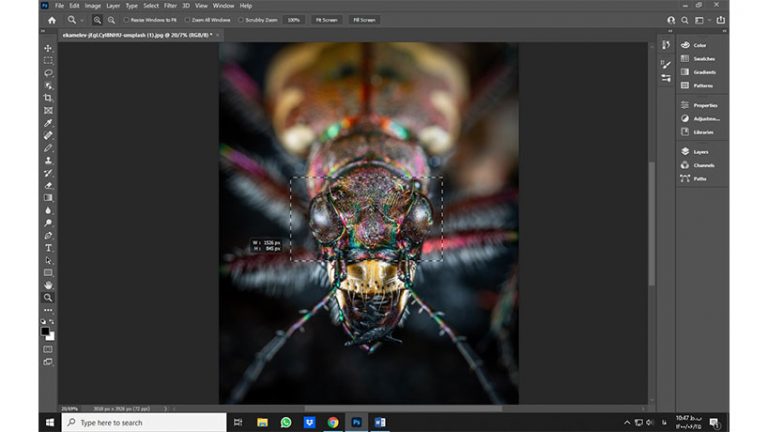Click the Fit Screen button
The image size is (768, 432).
point(326,20)
